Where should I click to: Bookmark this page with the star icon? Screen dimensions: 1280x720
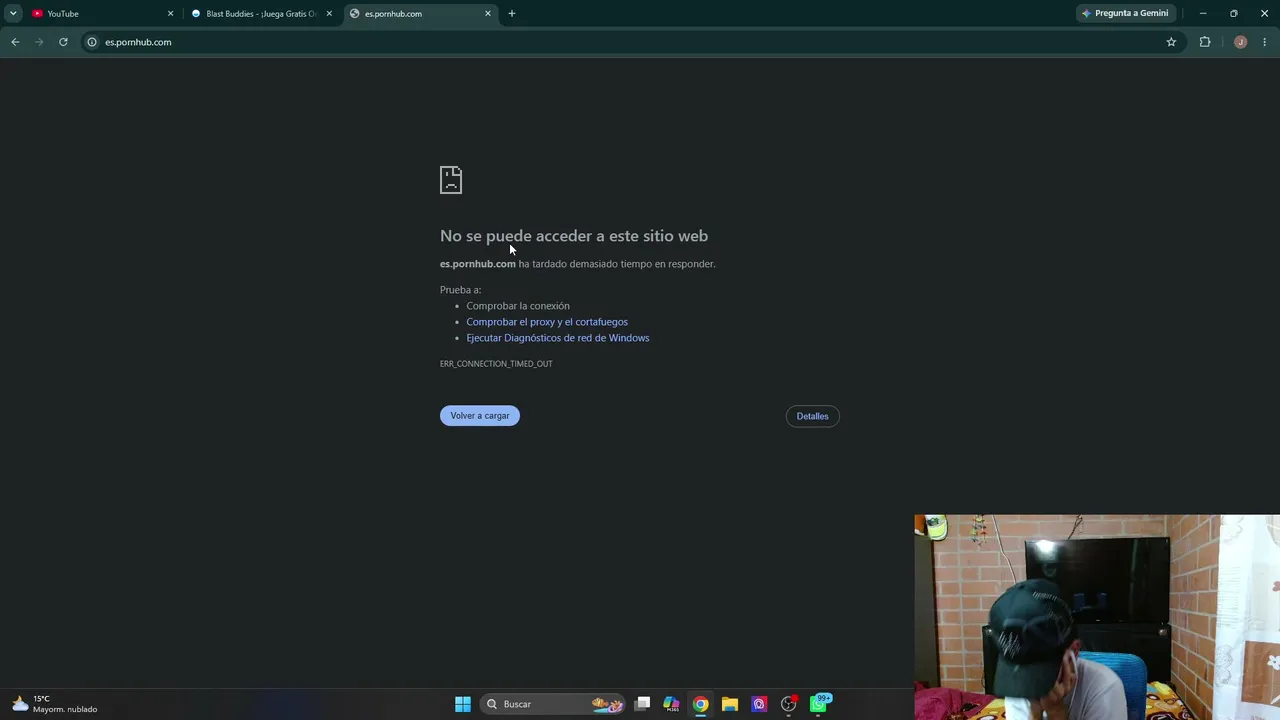[1171, 42]
